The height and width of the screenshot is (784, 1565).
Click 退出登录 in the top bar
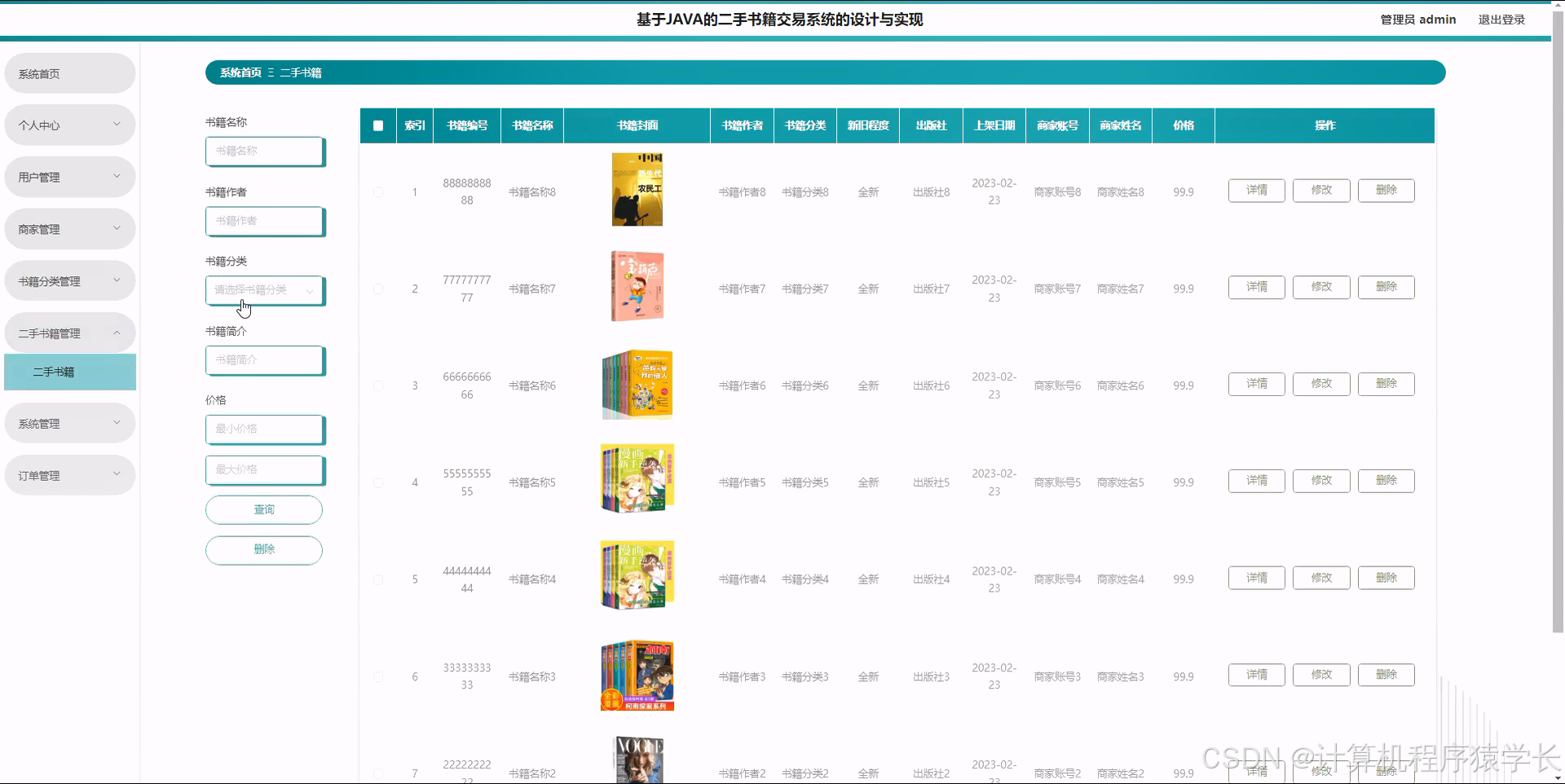[1502, 19]
